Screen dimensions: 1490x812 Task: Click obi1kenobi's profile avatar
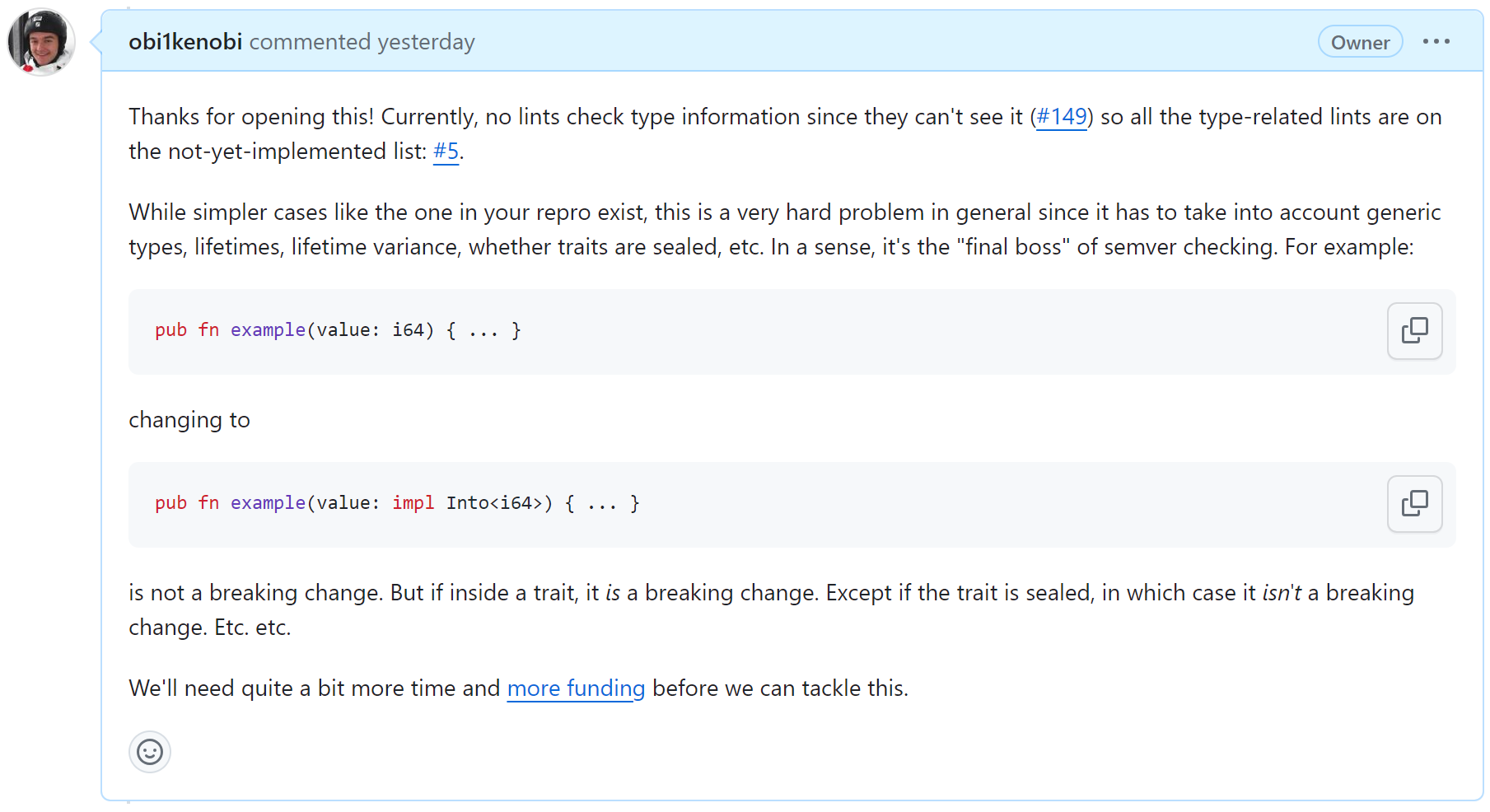(x=40, y=43)
